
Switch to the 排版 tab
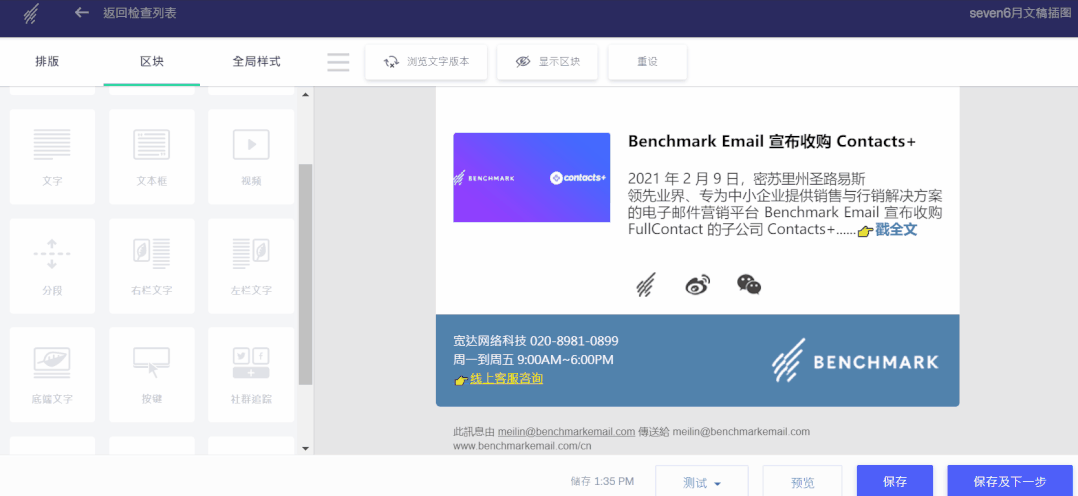[x=47, y=61]
